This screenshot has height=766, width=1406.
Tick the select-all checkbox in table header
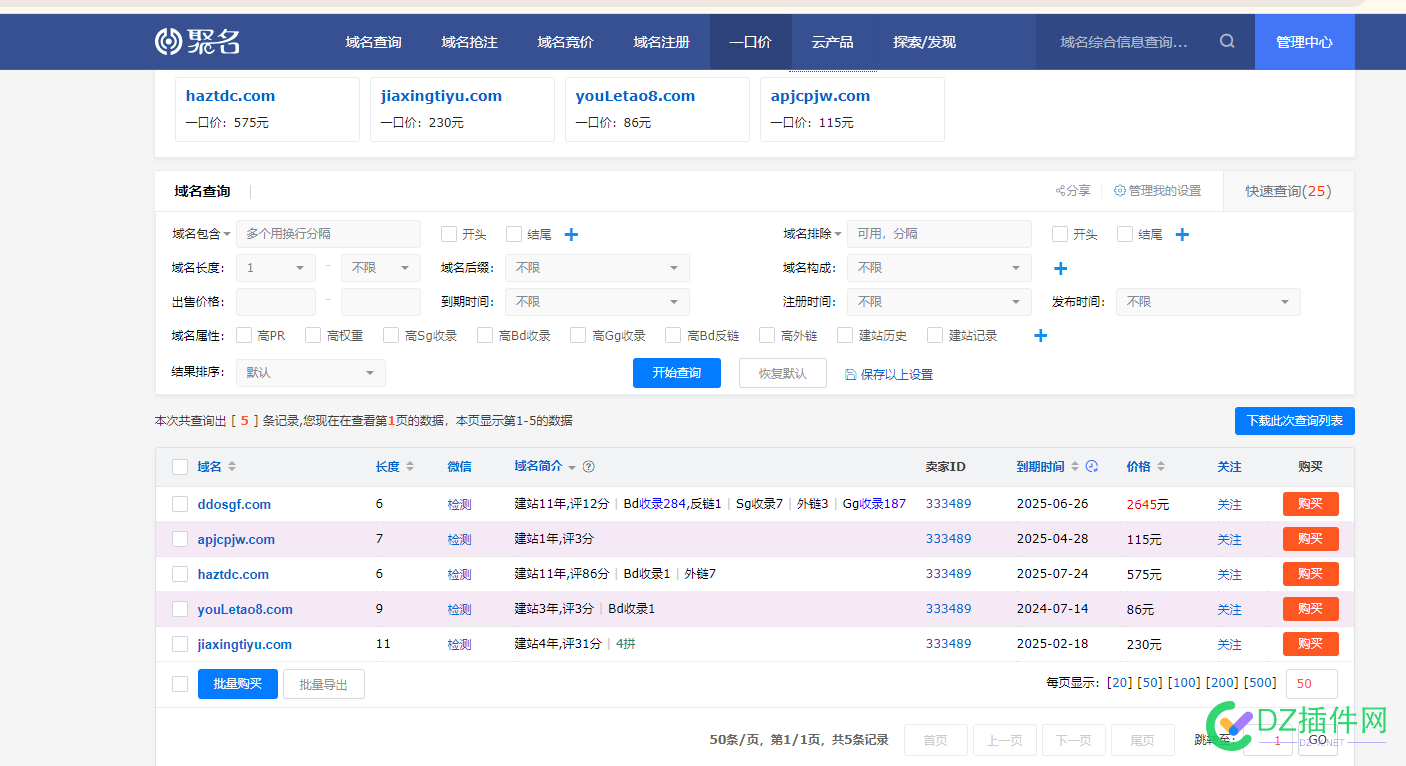click(180, 467)
